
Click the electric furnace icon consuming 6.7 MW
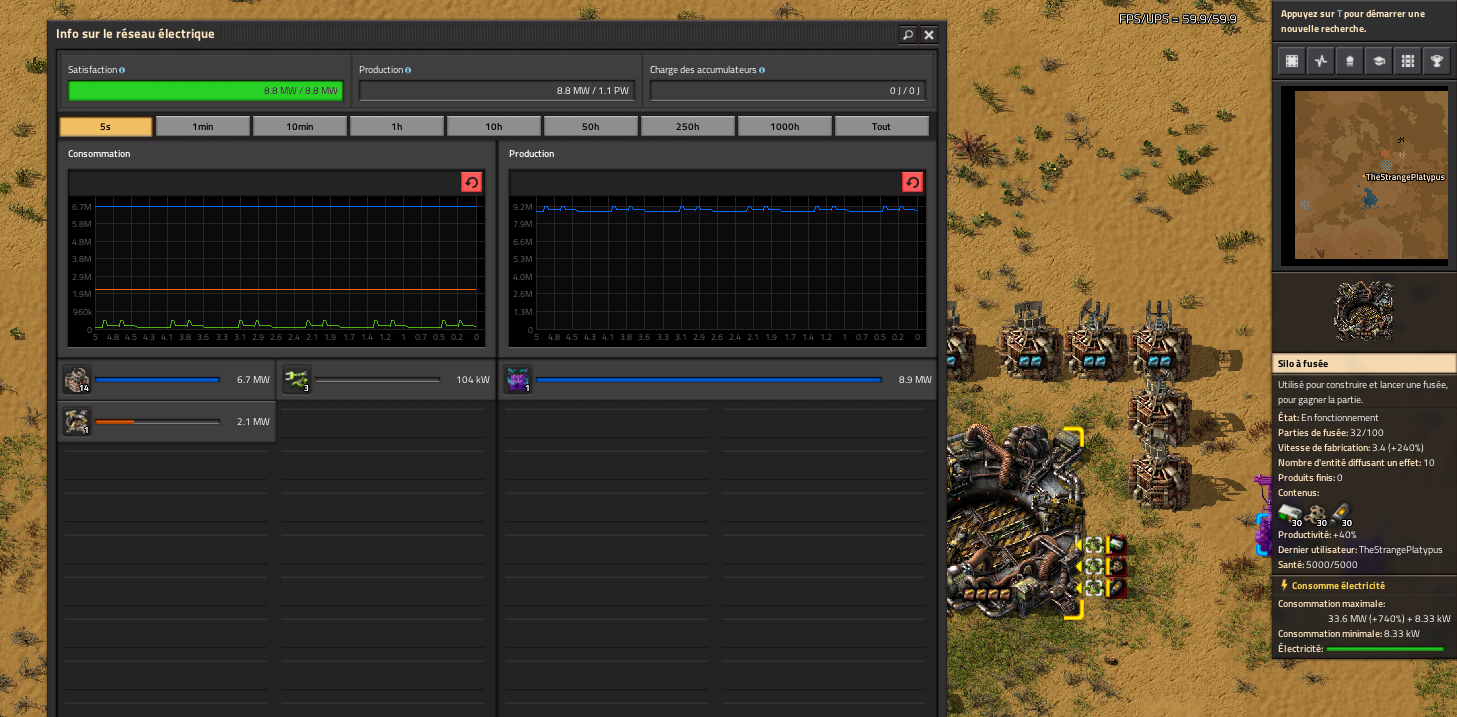coord(77,379)
